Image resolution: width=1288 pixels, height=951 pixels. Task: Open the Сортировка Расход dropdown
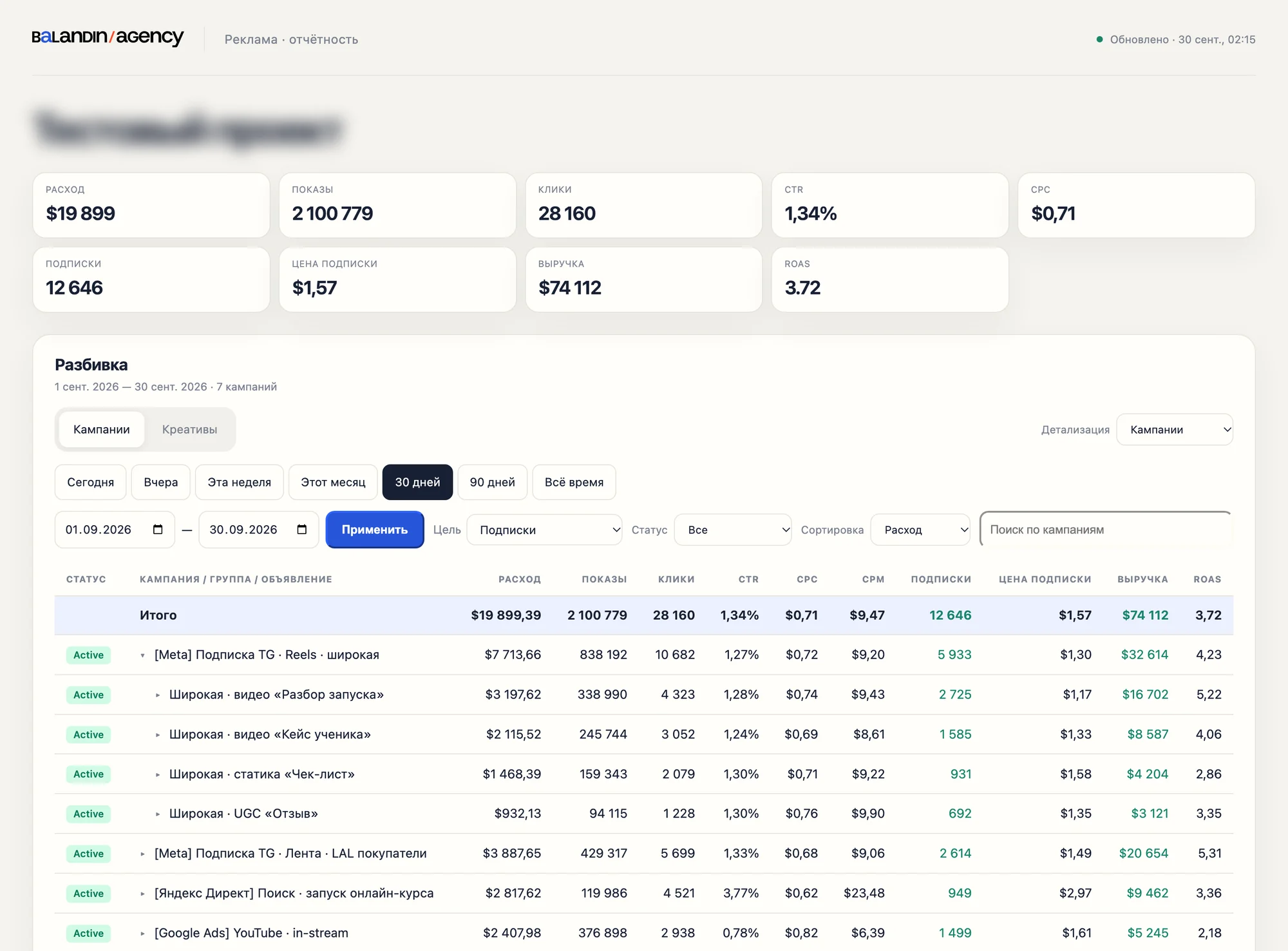click(x=920, y=530)
